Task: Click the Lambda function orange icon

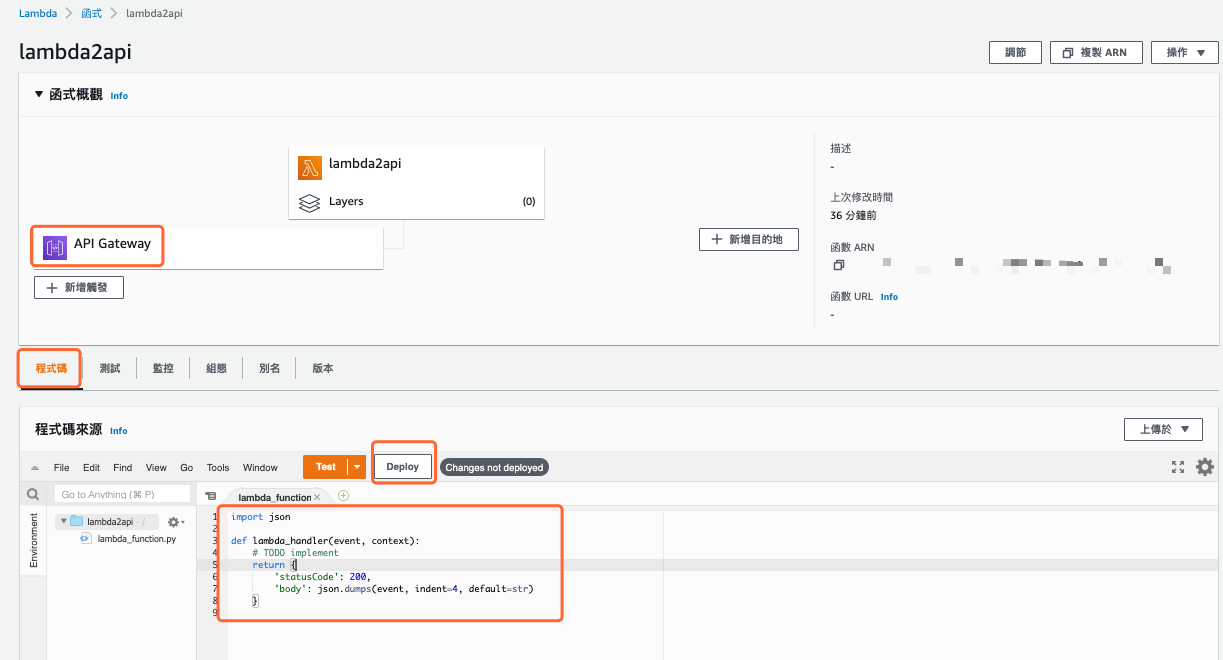Action: tap(310, 167)
